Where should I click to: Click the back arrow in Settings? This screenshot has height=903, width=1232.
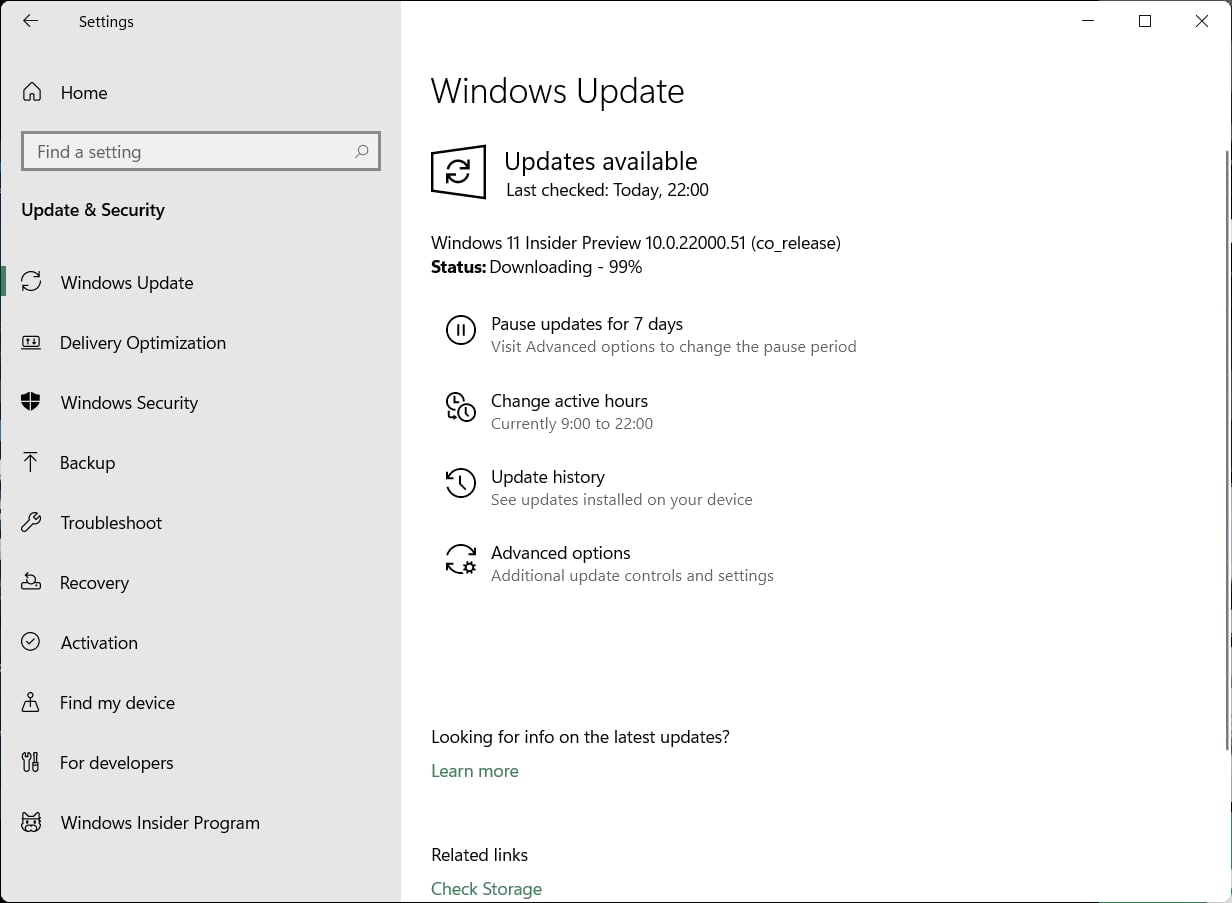pos(31,21)
